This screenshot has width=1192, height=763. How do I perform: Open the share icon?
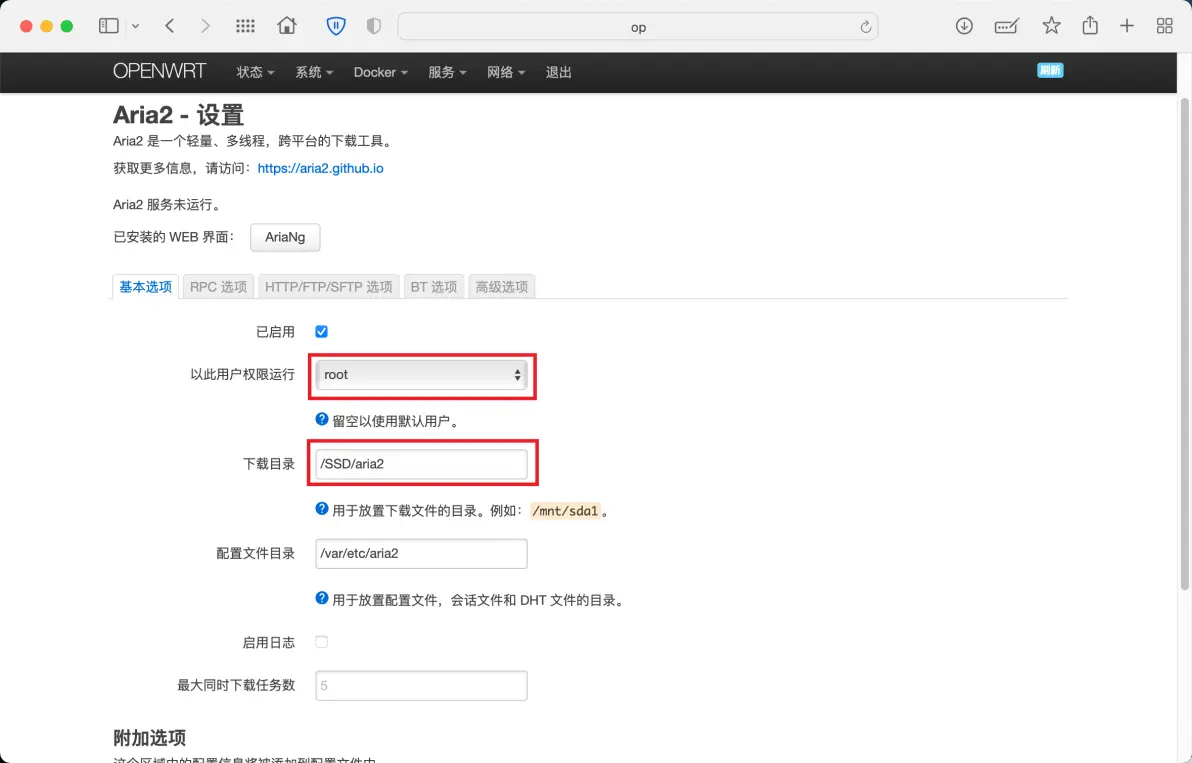coord(1090,25)
